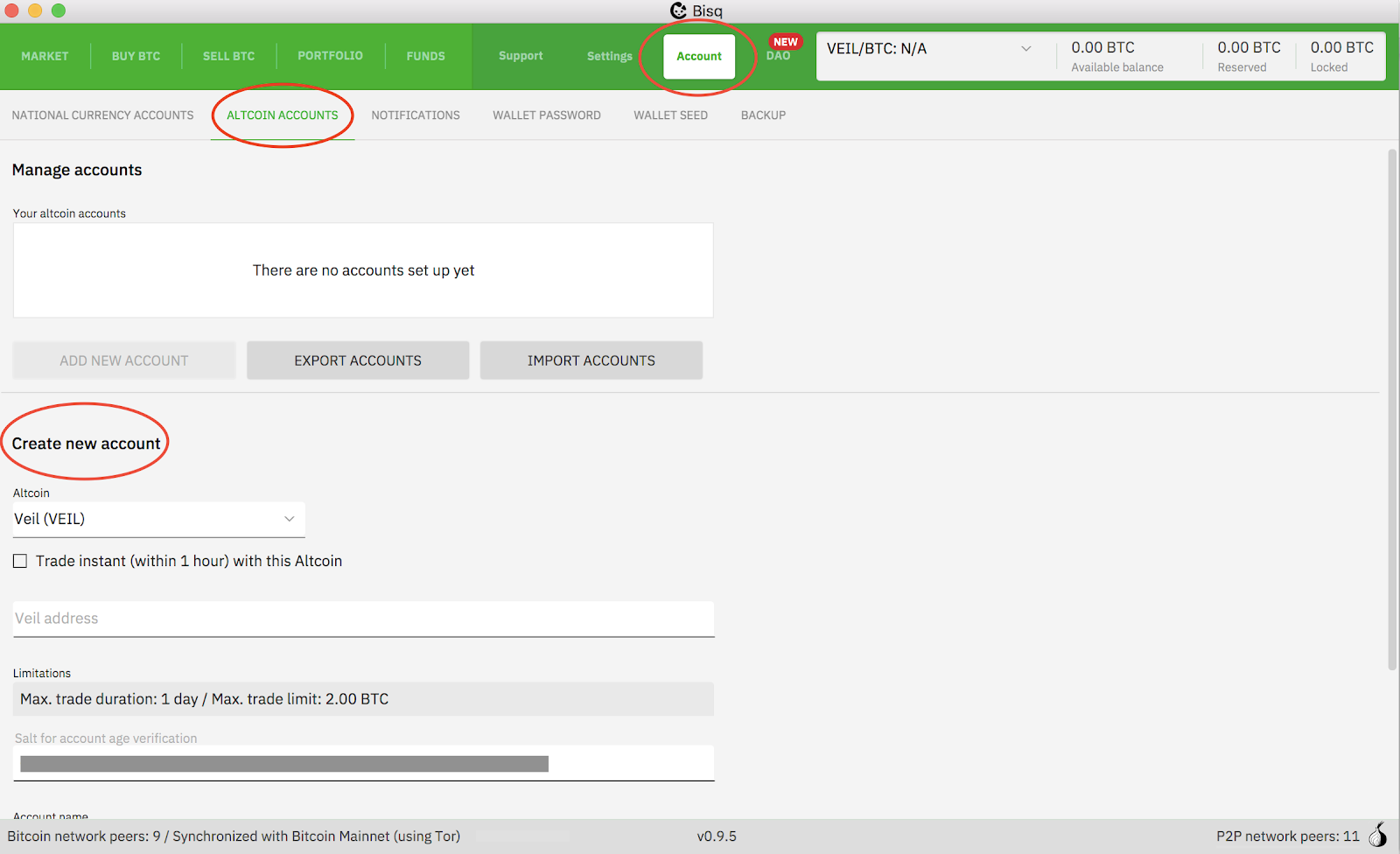The width and height of the screenshot is (1400, 854).
Task: Switch to NATIONAL CURRENCY ACCOUNTS tab
Action: click(x=102, y=115)
